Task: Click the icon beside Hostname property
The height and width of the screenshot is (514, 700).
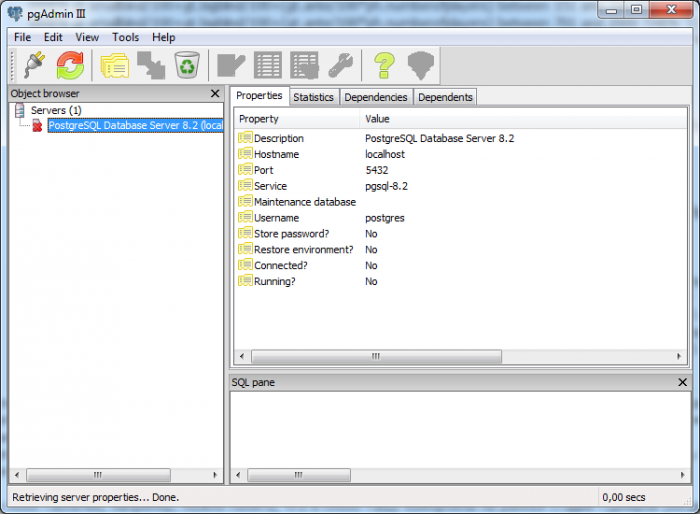Action: [x=245, y=154]
